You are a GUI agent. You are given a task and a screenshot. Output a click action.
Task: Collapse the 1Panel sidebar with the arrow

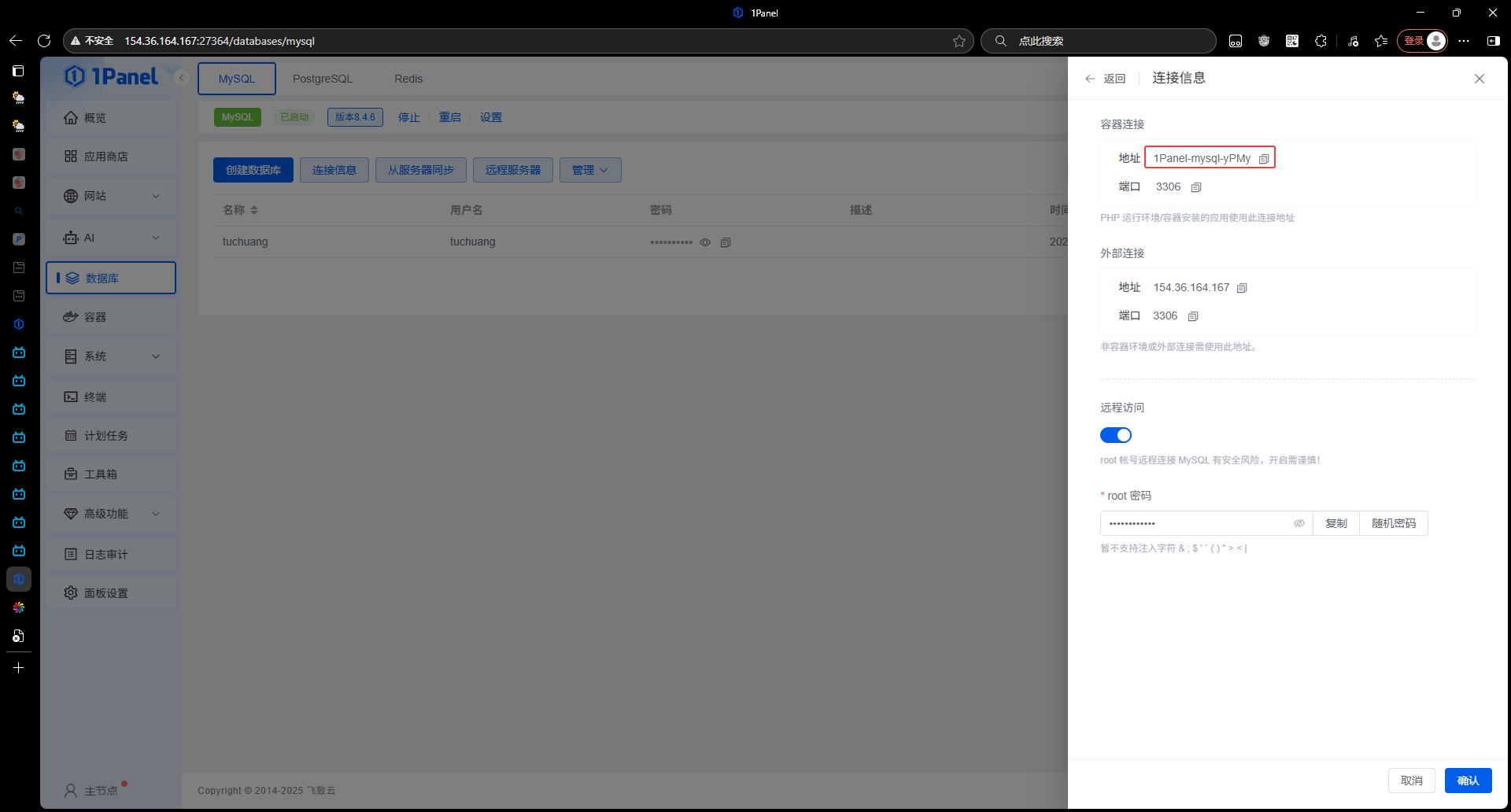[x=182, y=78]
